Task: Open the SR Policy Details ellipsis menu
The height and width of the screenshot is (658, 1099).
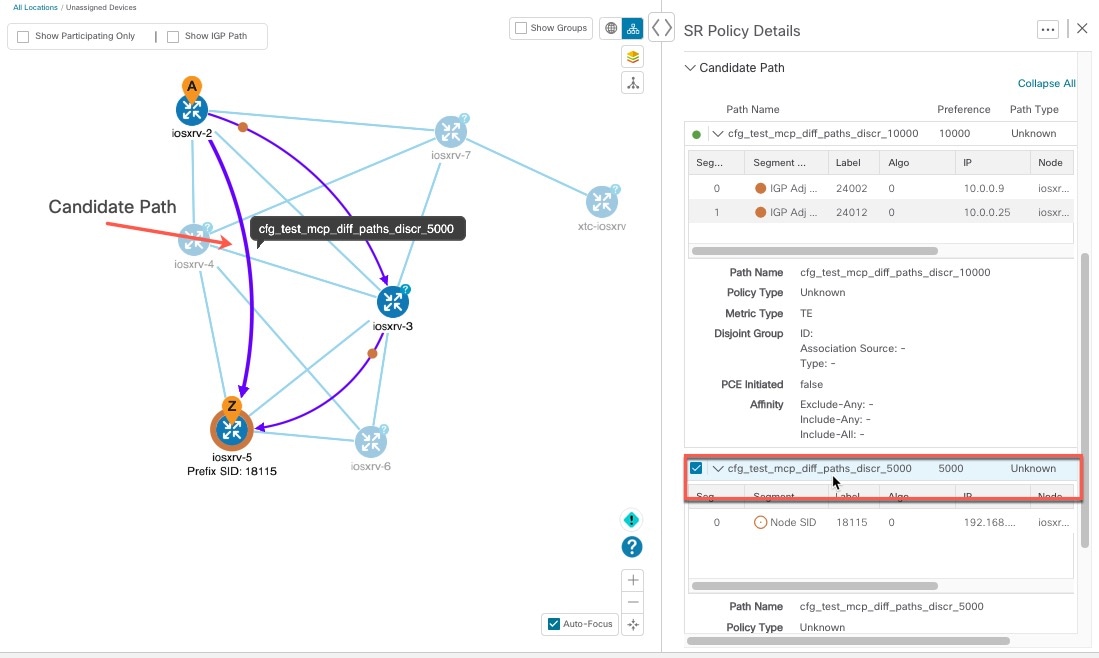Action: pyautogui.click(x=1047, y=29)
